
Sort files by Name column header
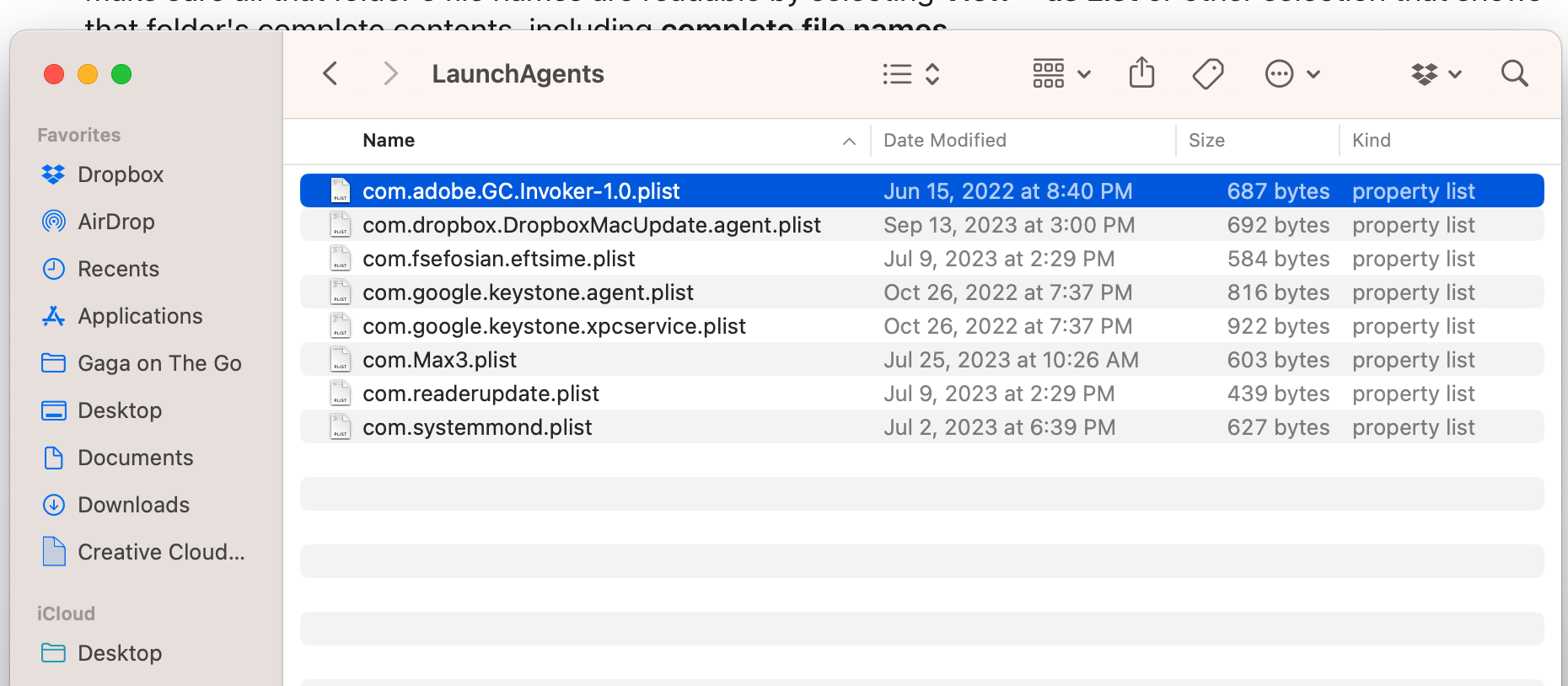pyautogui.click(x=389, y=141)
